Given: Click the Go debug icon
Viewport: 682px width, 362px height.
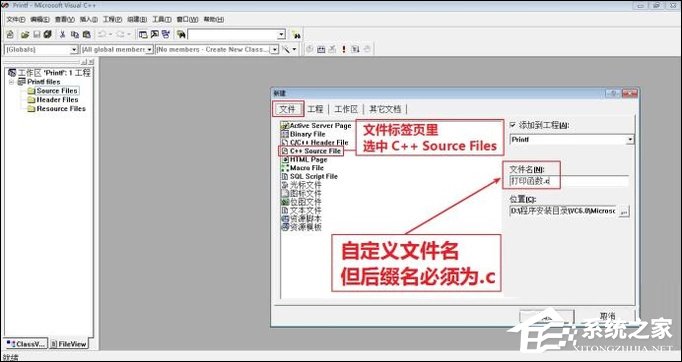Looking at the screenshot, I should coord(355,49).
